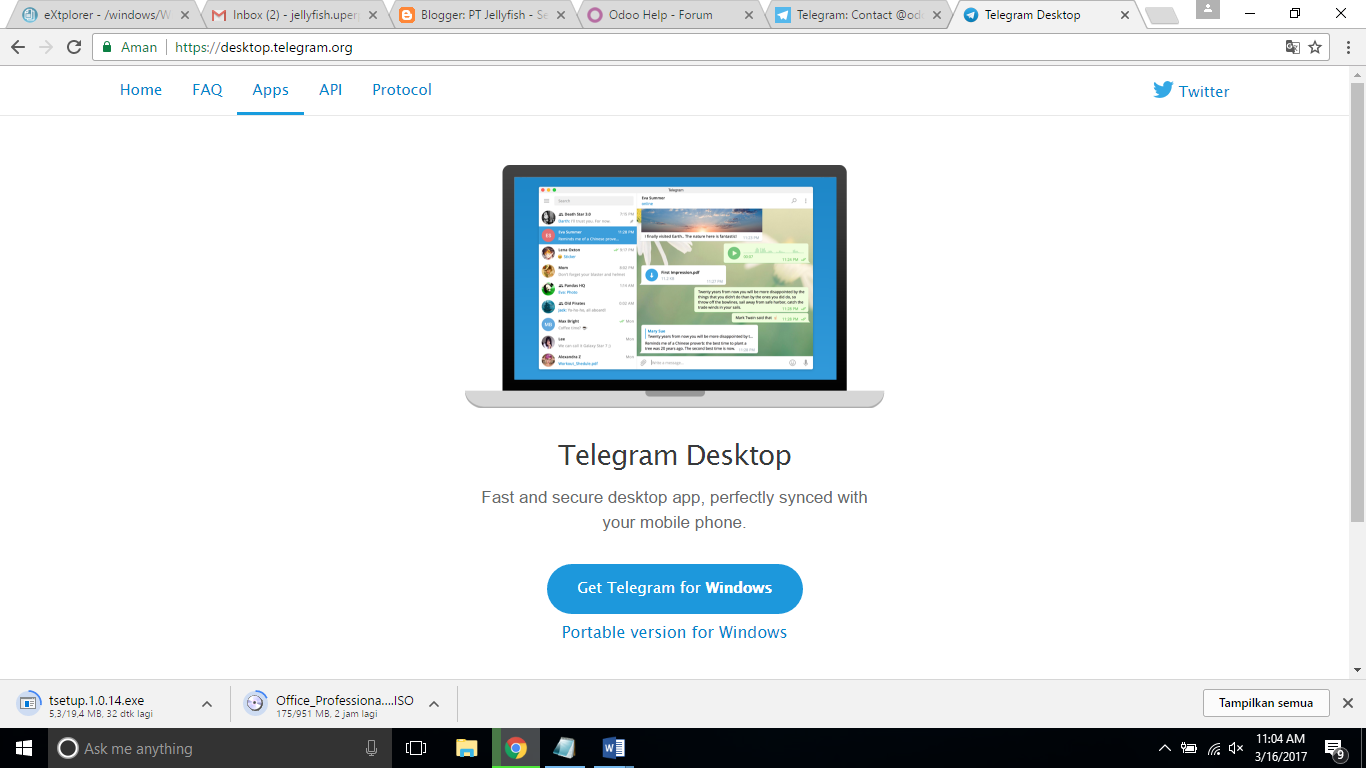The width and height of the screenshot is (1366, 768).
Task: Close the Gmail Inbox tab
Action: tap(373, 15)
